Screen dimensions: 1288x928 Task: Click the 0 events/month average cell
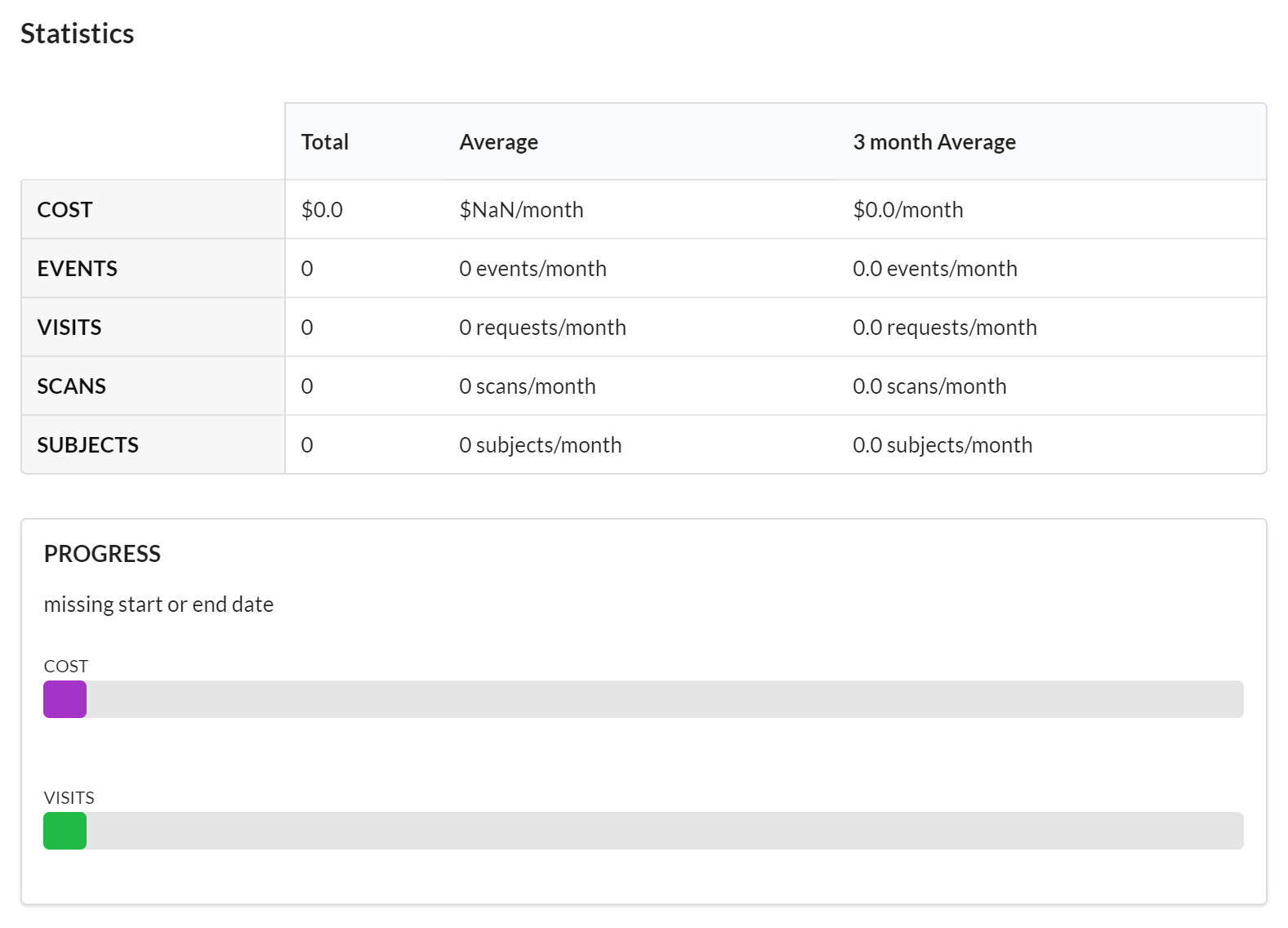click(533, 269)
